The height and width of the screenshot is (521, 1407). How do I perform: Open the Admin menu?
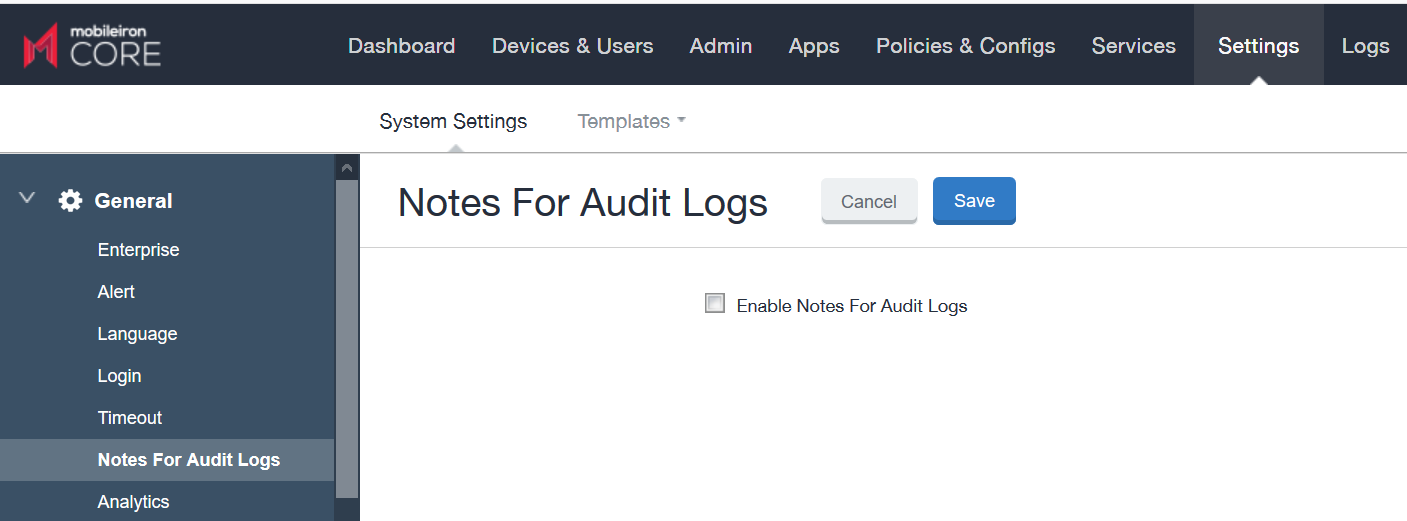pyautogui.click(x=720, y=46)
